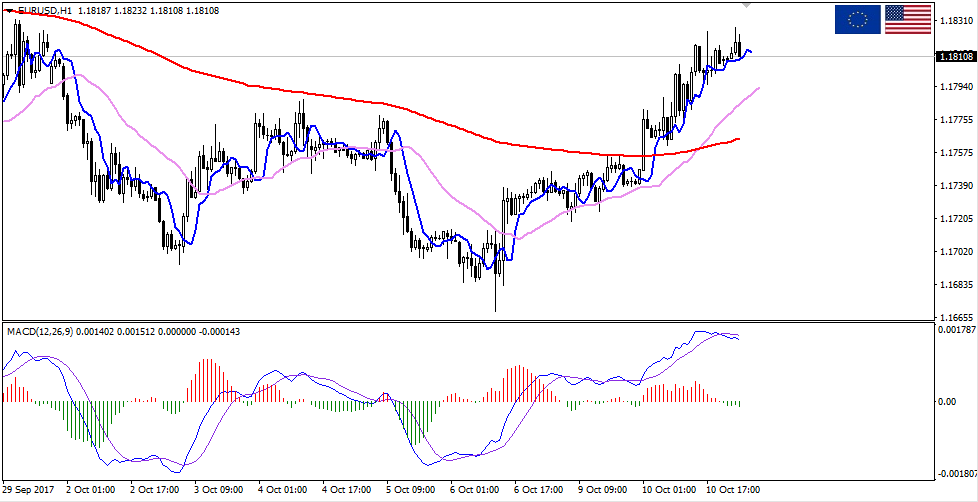Click the 9 Oct 09:00 time label
The height and width of the screenshot is (502, 978).
pos(601,490)
